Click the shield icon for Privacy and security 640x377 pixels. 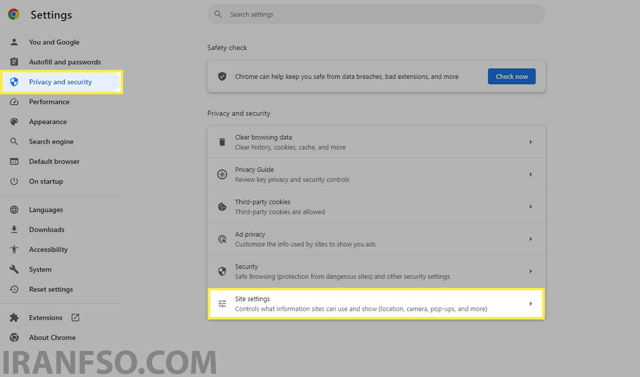14,82
